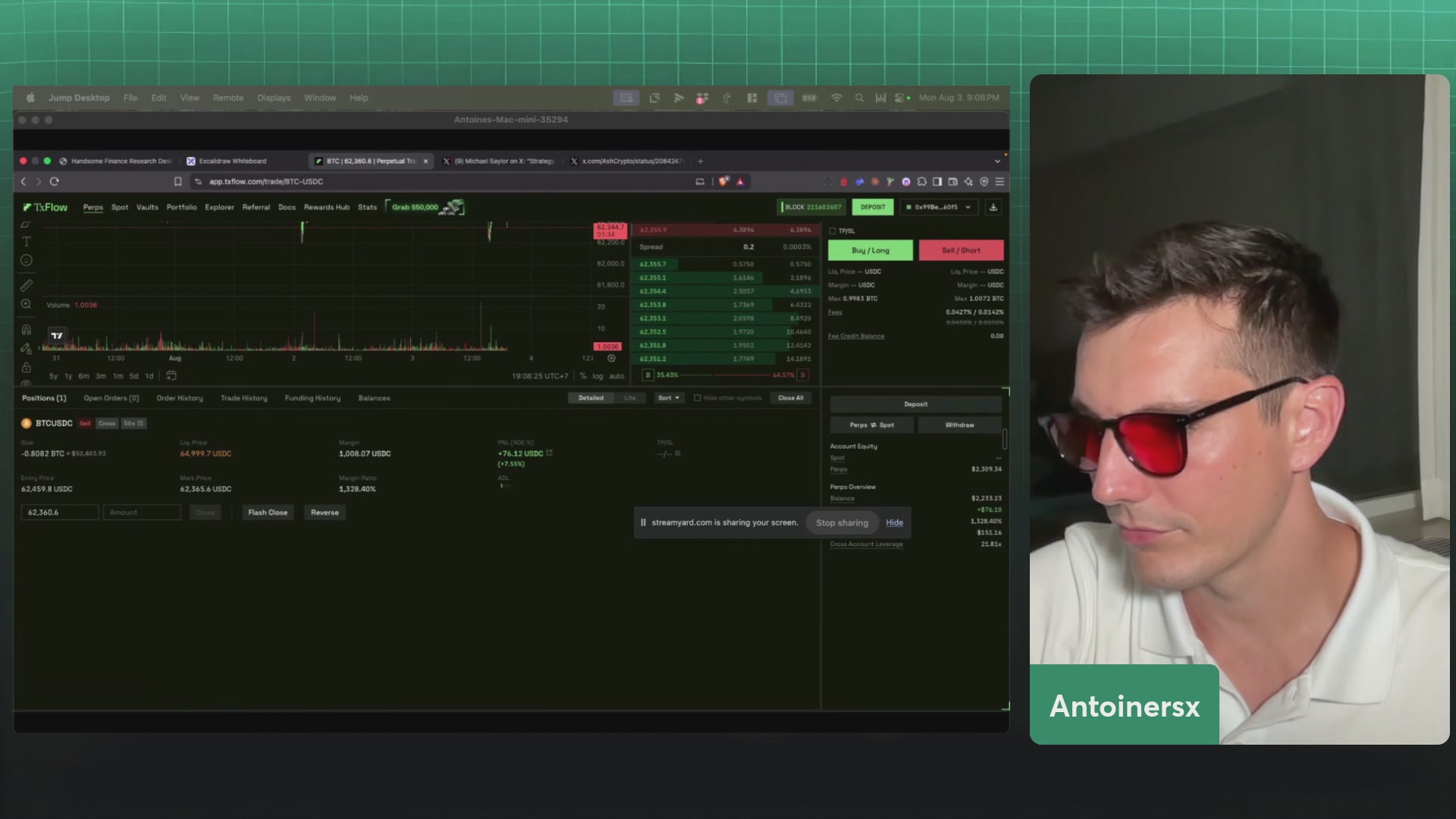Screen dimensions: 1456x819
Task: Switch positions view to Detailed
Action: click(591, 398)
